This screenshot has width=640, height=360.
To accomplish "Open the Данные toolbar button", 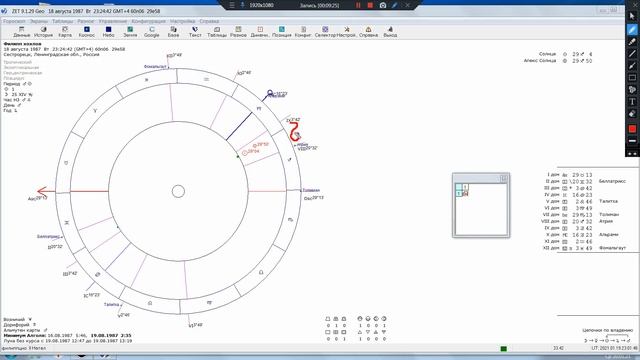I will coord(22,32).
